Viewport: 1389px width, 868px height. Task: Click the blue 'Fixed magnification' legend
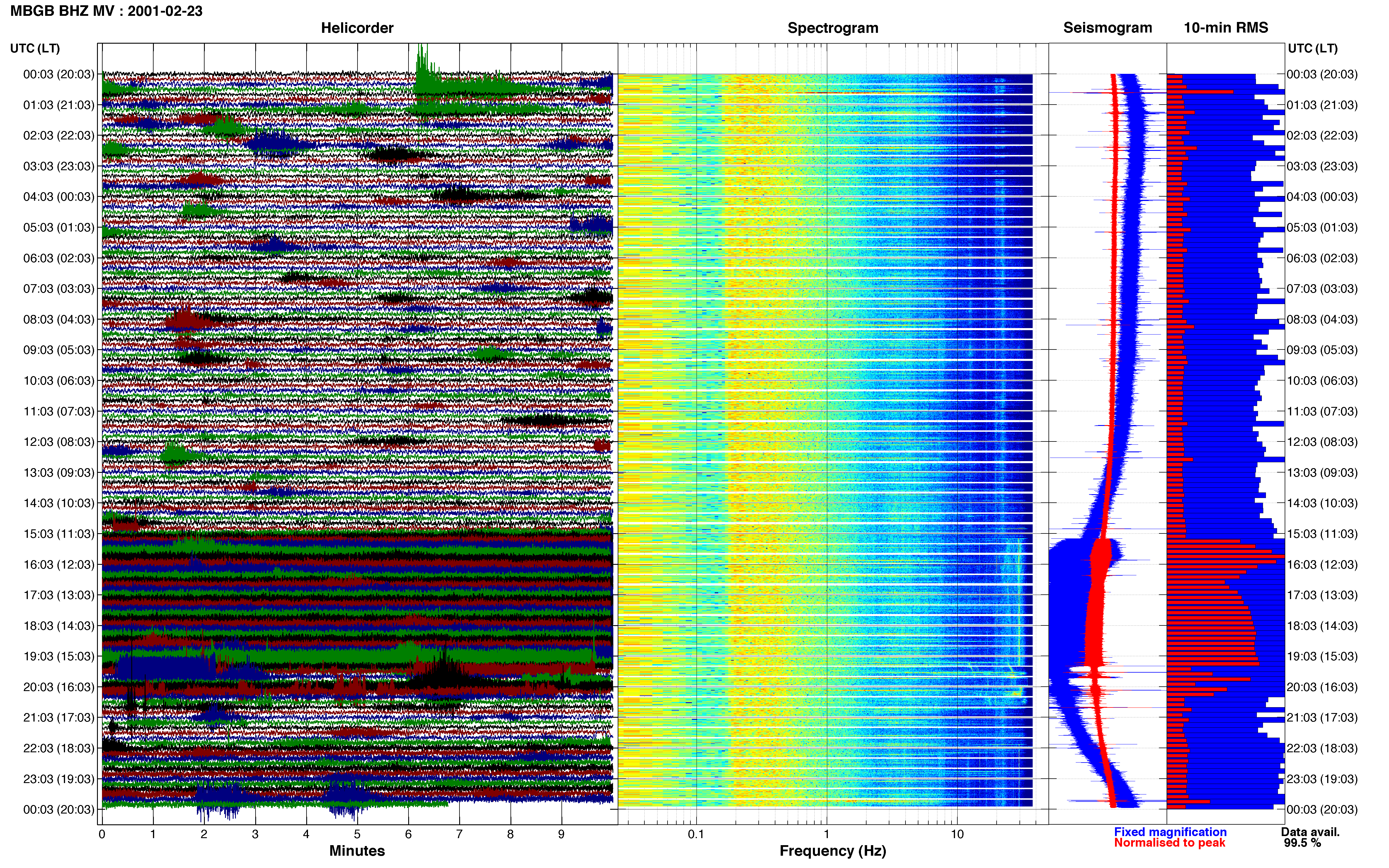(1170, 832)
